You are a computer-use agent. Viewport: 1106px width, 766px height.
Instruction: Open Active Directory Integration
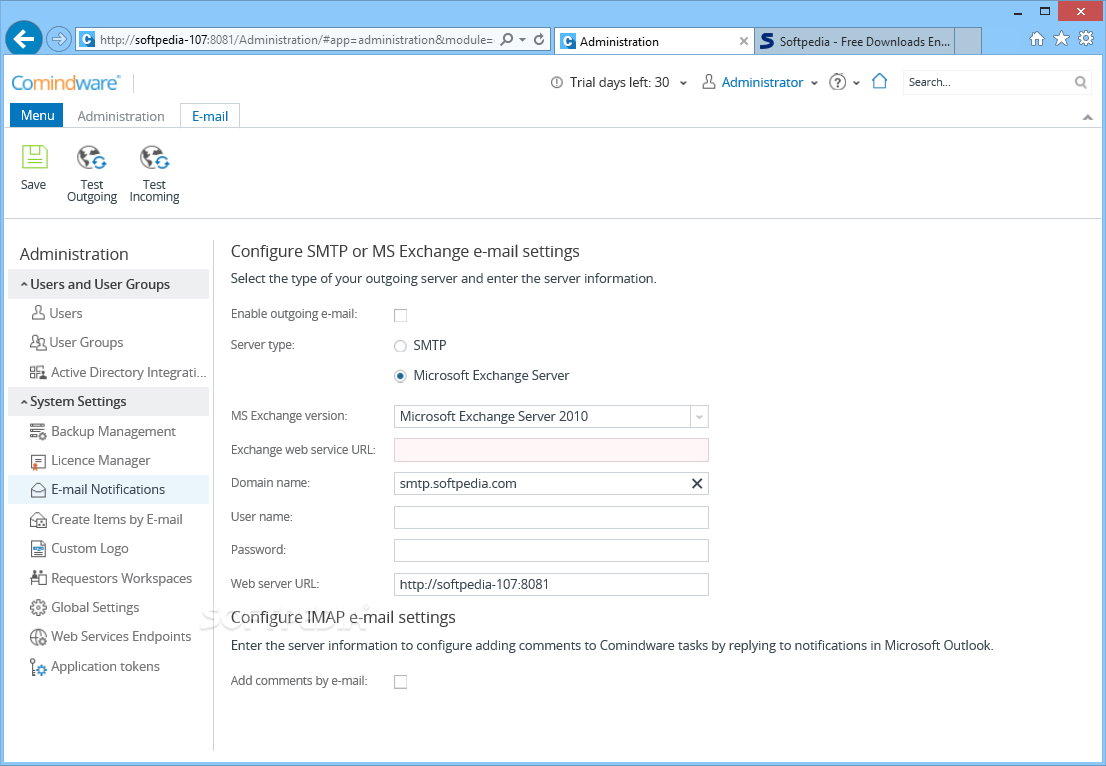coord(118,372)
